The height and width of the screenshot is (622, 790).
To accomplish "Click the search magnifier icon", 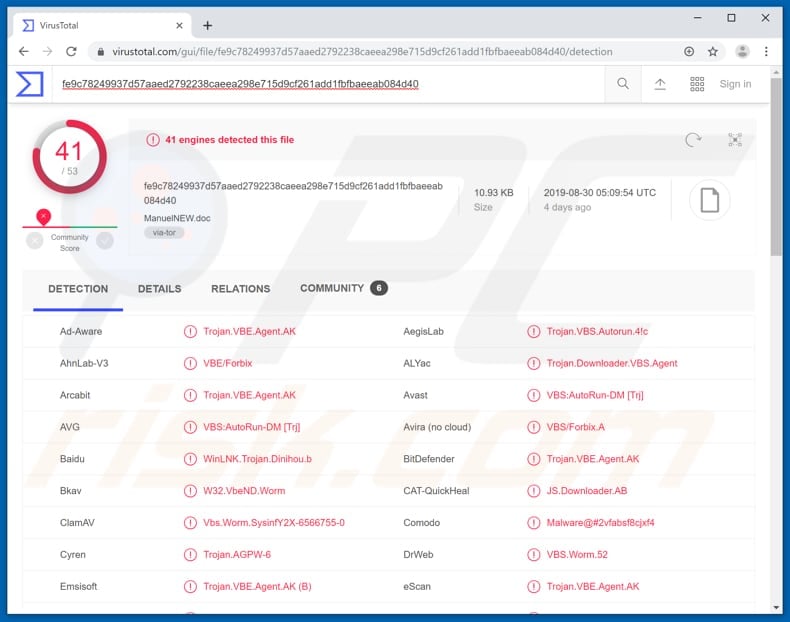I will [x=623, y=84].
